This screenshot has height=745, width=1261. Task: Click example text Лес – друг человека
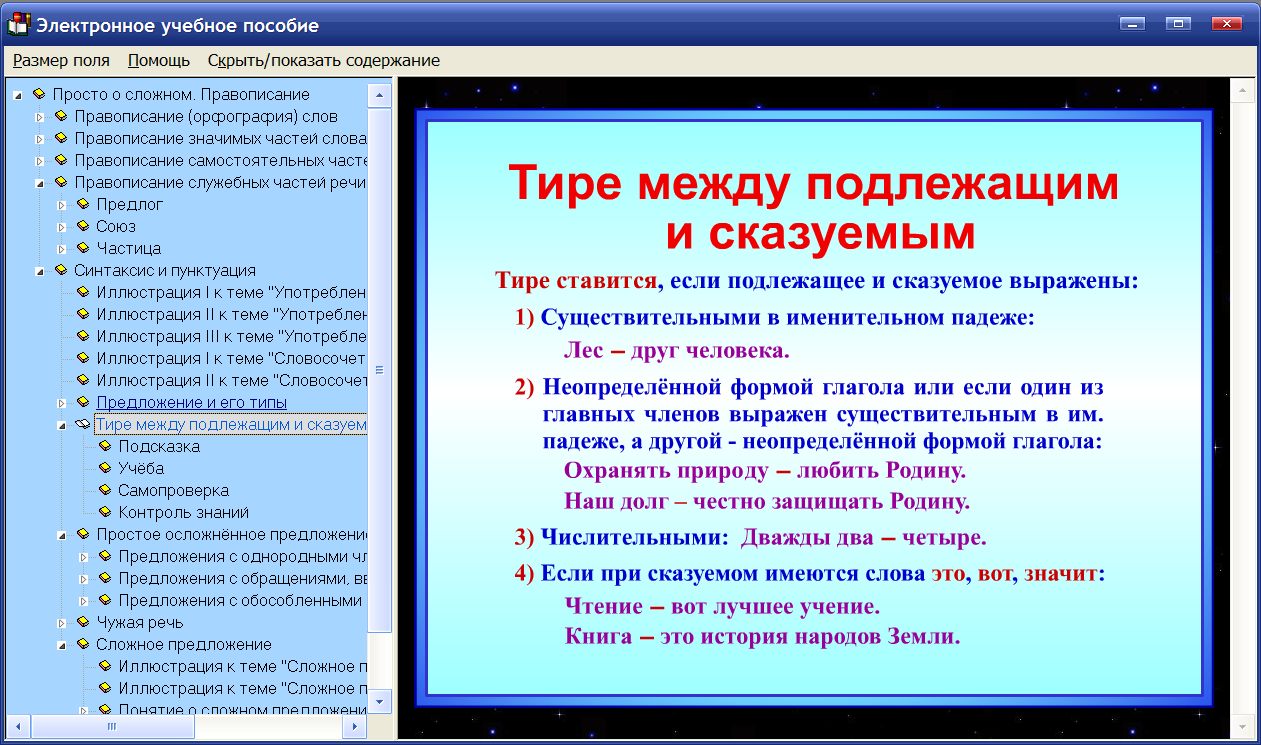677,352
